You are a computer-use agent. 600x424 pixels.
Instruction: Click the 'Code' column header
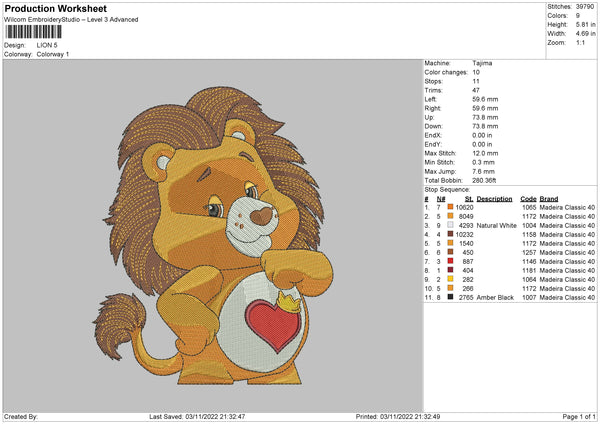point(528,199)
